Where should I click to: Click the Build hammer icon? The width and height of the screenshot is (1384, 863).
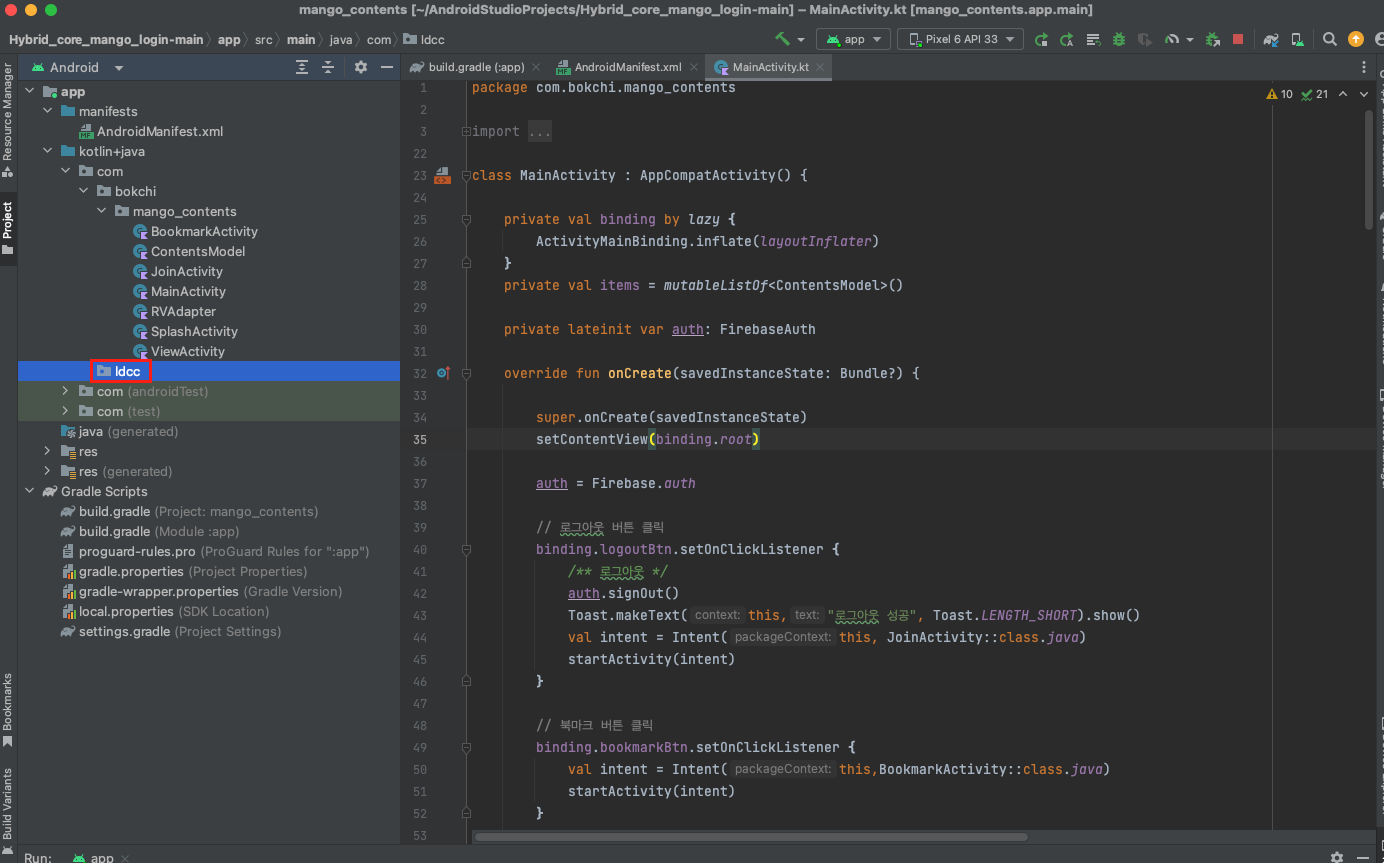click(783, 39)
